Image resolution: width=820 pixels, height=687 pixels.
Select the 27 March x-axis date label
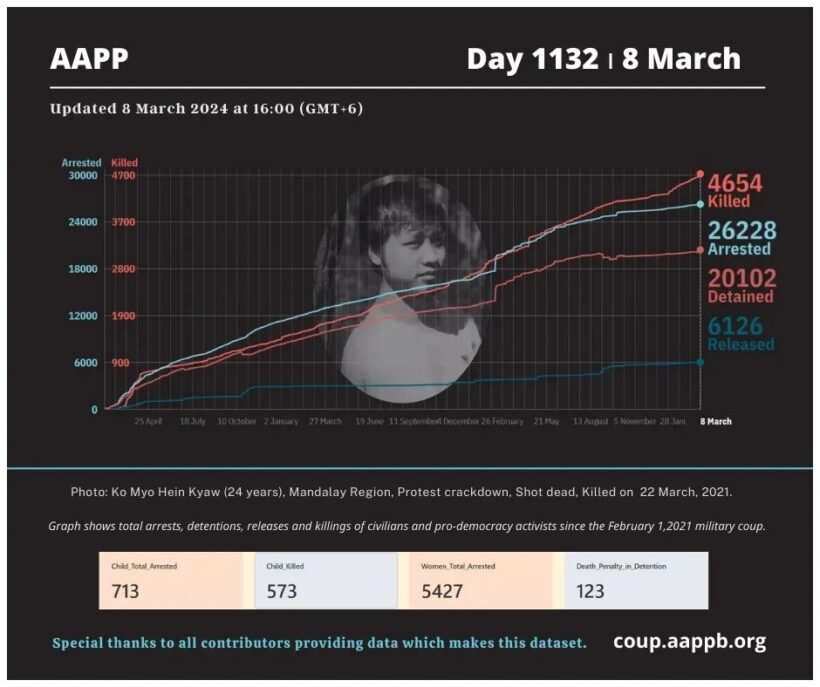(326, 422)
